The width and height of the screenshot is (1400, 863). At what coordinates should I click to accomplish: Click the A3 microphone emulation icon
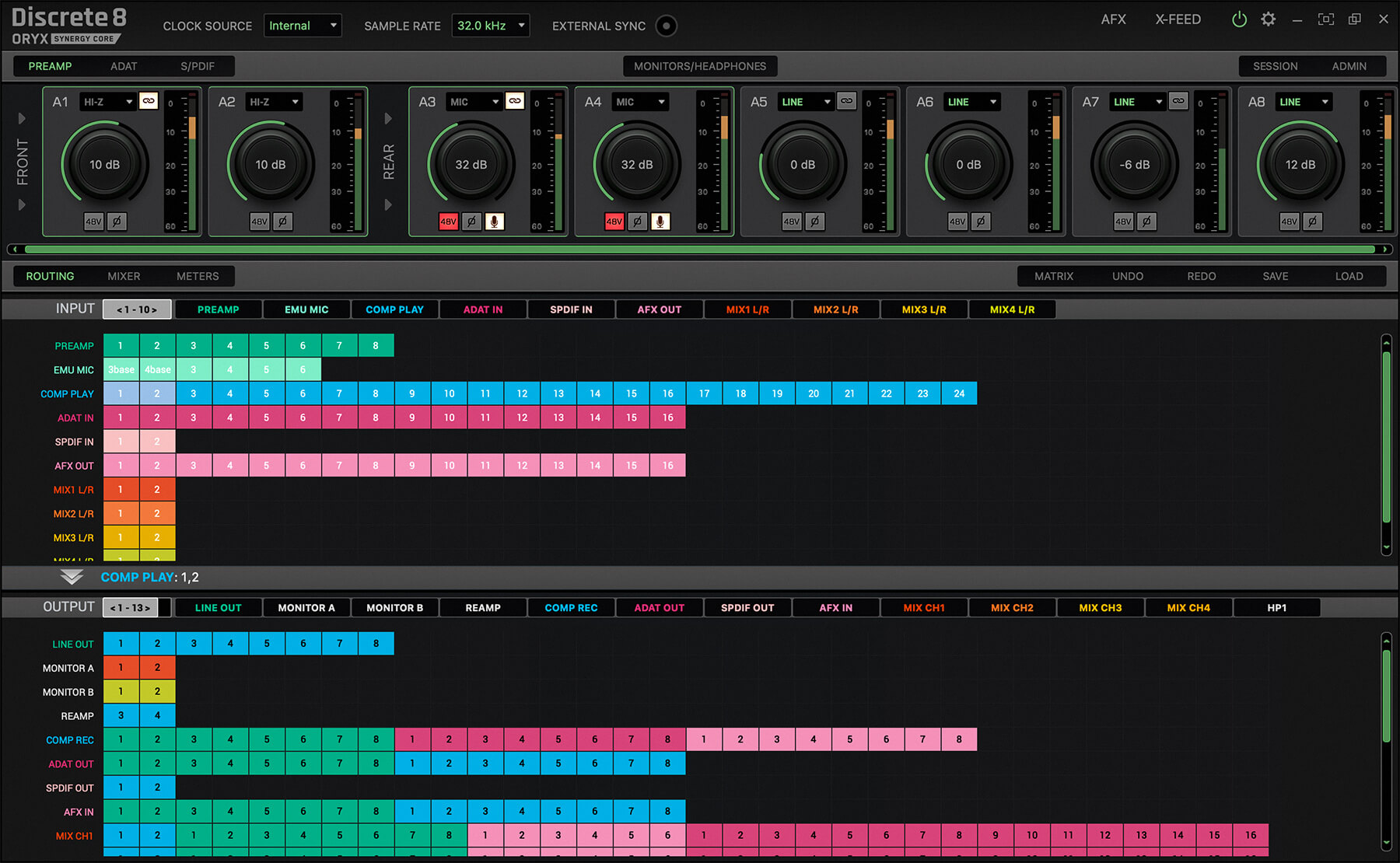pyautogui.click(x=494, y=222)
